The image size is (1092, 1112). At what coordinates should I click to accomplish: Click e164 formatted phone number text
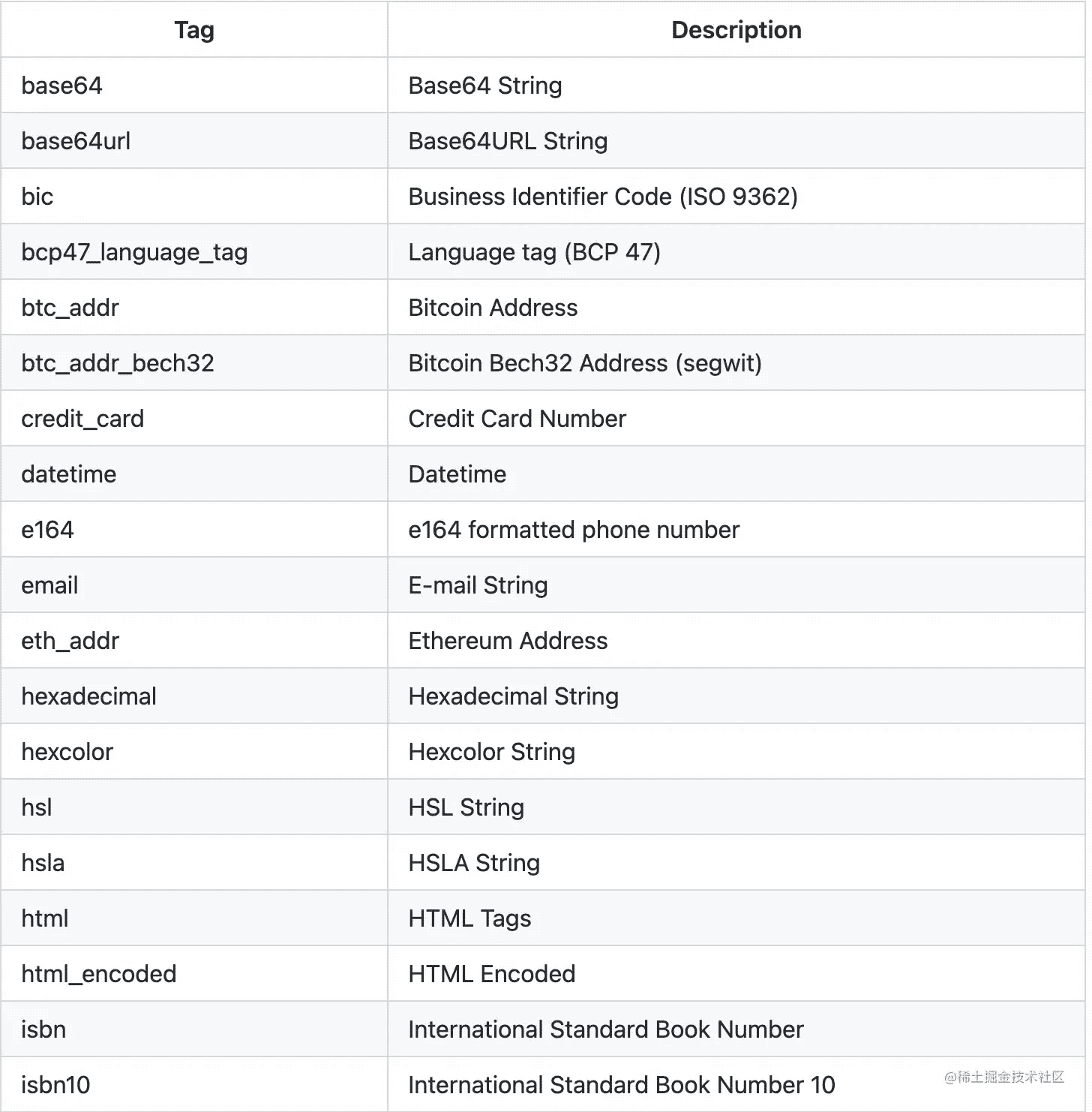coord(573,530)
